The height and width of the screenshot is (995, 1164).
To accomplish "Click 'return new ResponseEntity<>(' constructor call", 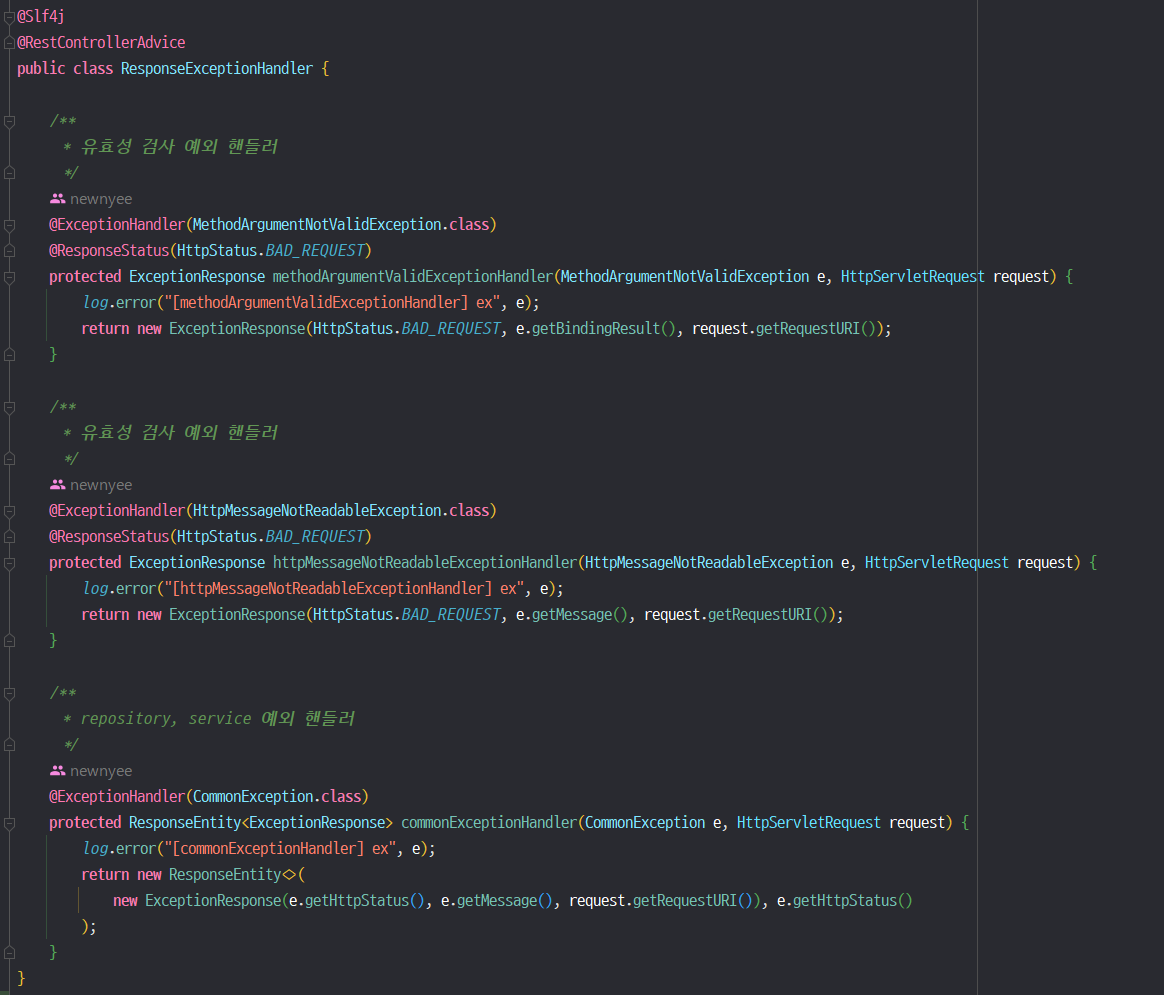I will (193, 874).
